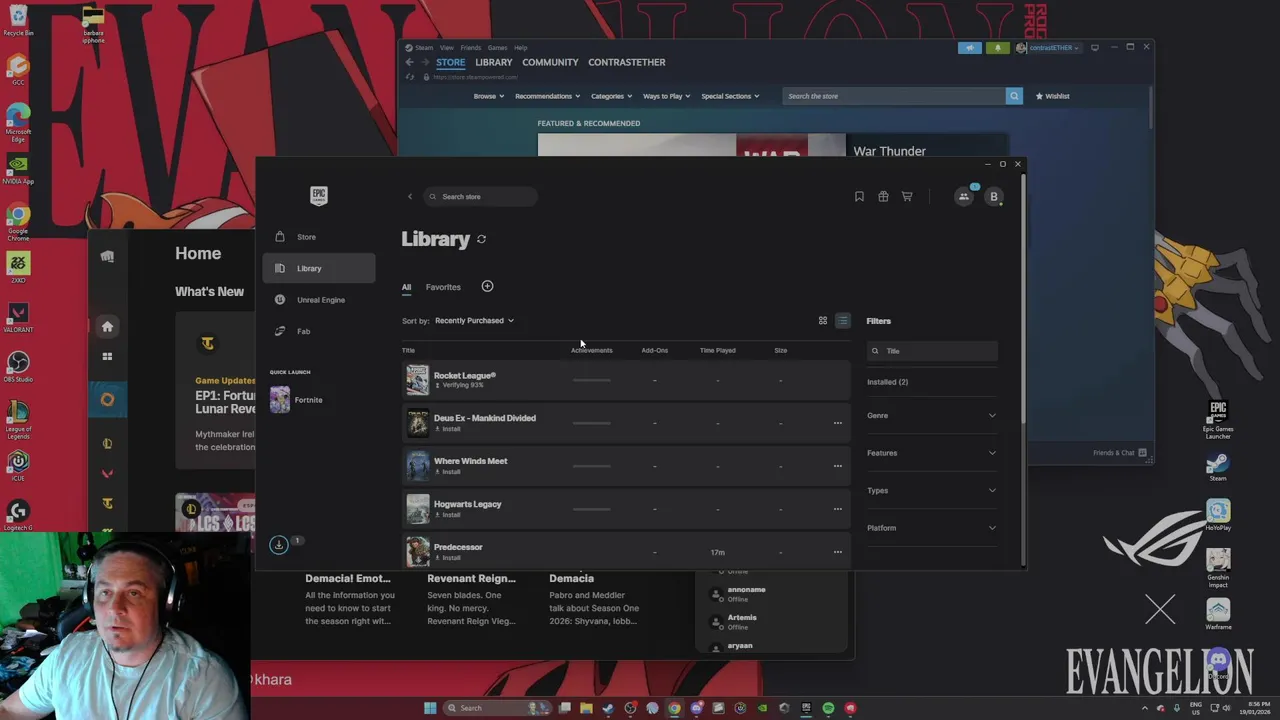
Task: Click Steam store search magnifier button
Action: (1014, 96)
